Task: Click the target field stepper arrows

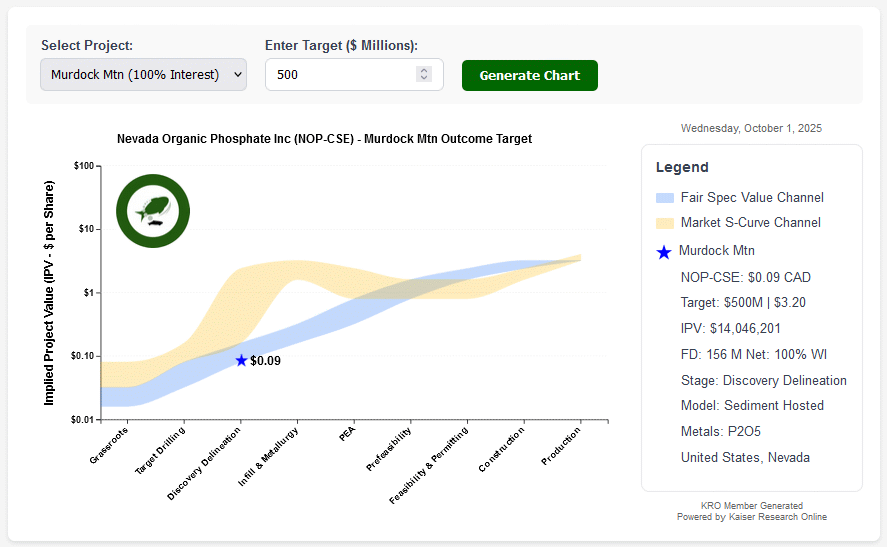Action: 424,74
